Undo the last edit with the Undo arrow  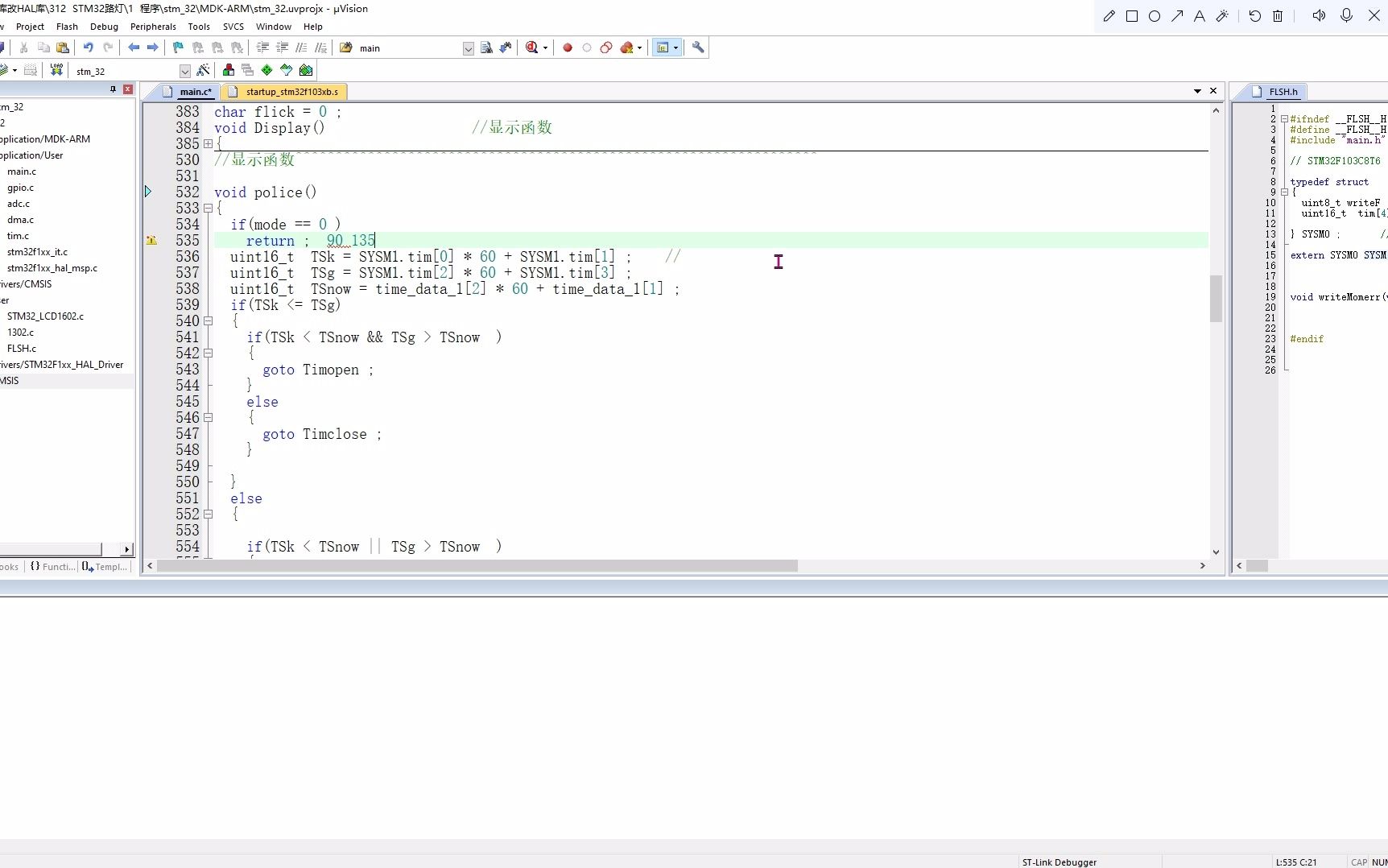coord(89,48)
